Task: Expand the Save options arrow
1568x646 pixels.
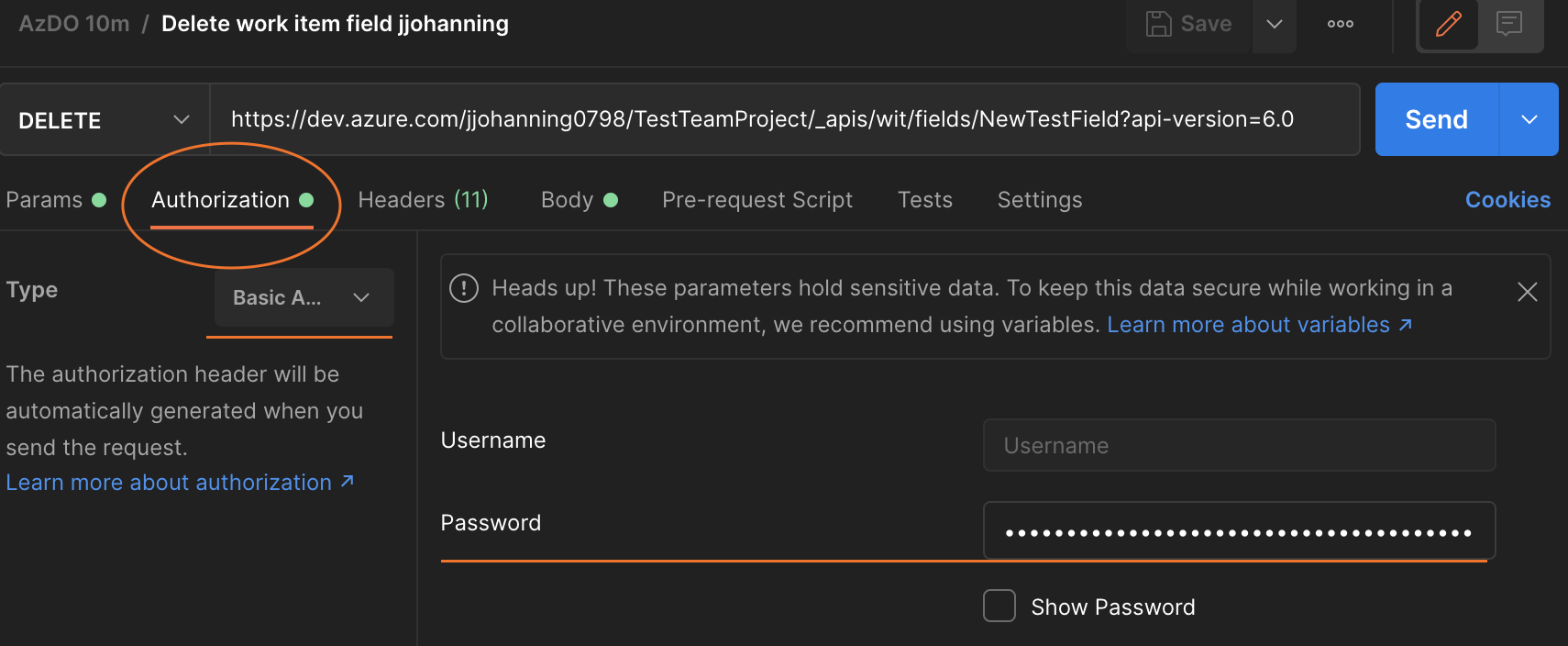Action: pos(1274,24)
